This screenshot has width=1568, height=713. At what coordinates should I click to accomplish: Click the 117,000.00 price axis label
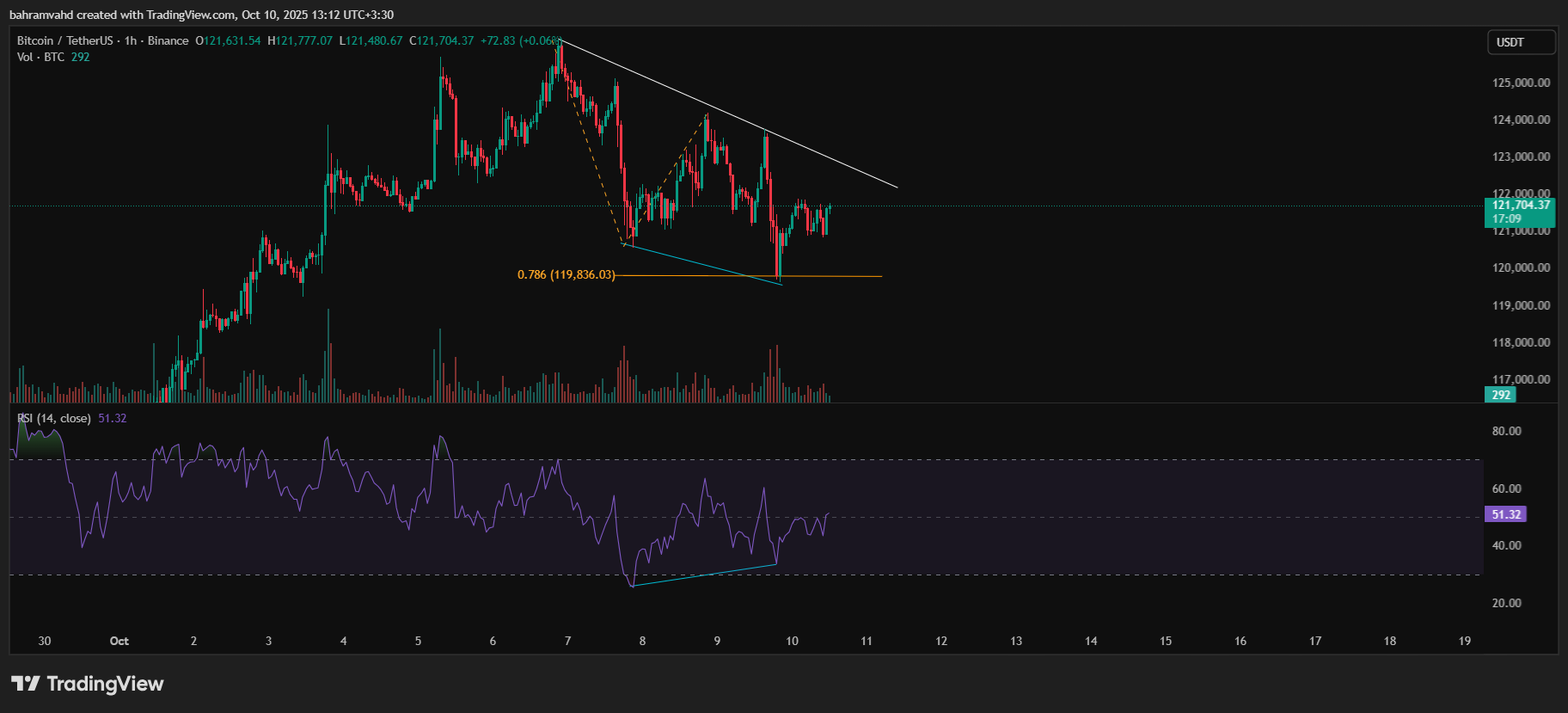click(x=1521, y=379)
